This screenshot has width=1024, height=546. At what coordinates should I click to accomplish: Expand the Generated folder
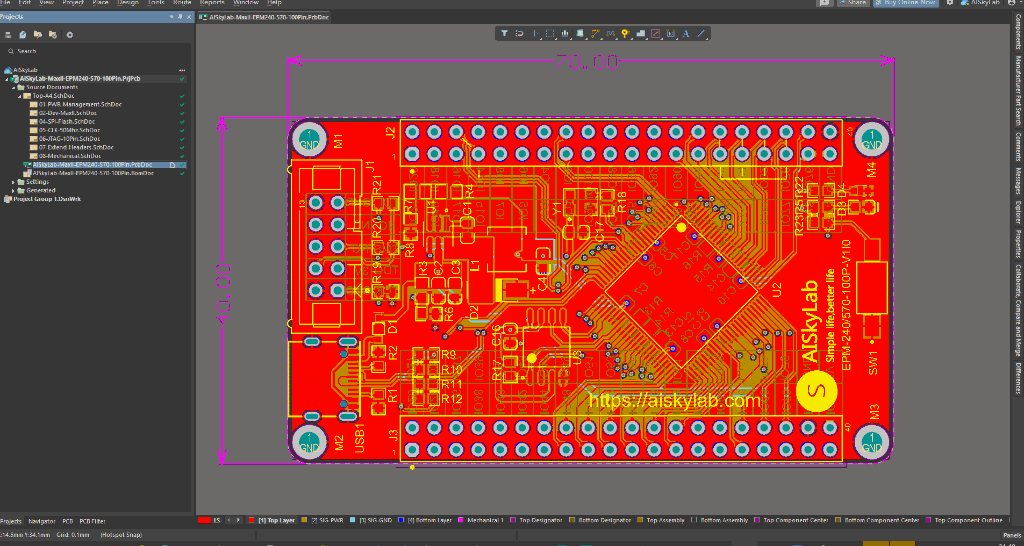tap(13, 190)
